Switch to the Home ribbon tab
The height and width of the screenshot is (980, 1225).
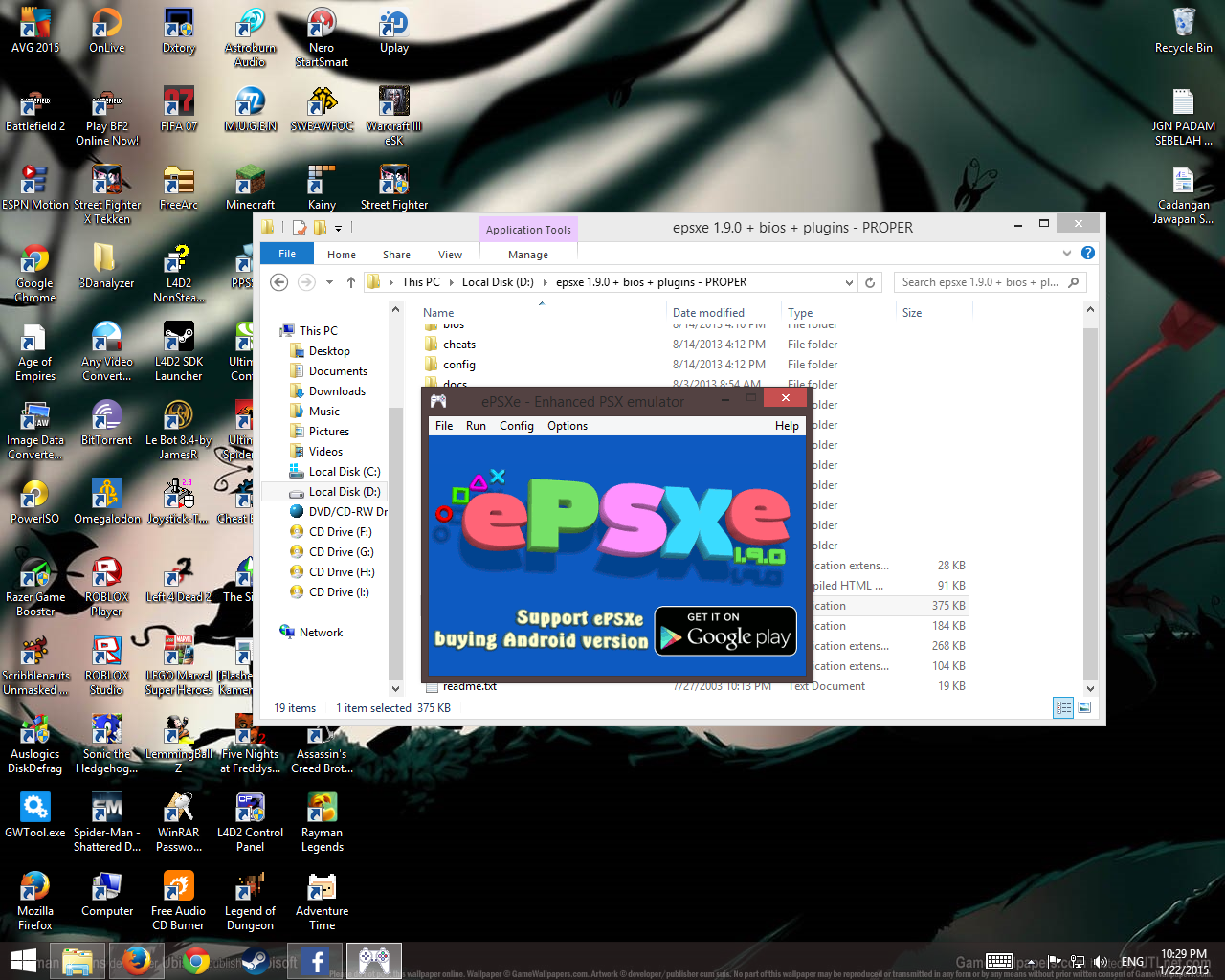click(342, 255)
